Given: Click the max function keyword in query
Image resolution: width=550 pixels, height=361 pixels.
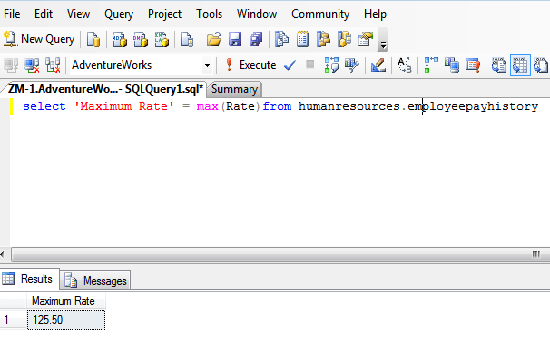Looking at the screenshot, I should click(207, 106).
